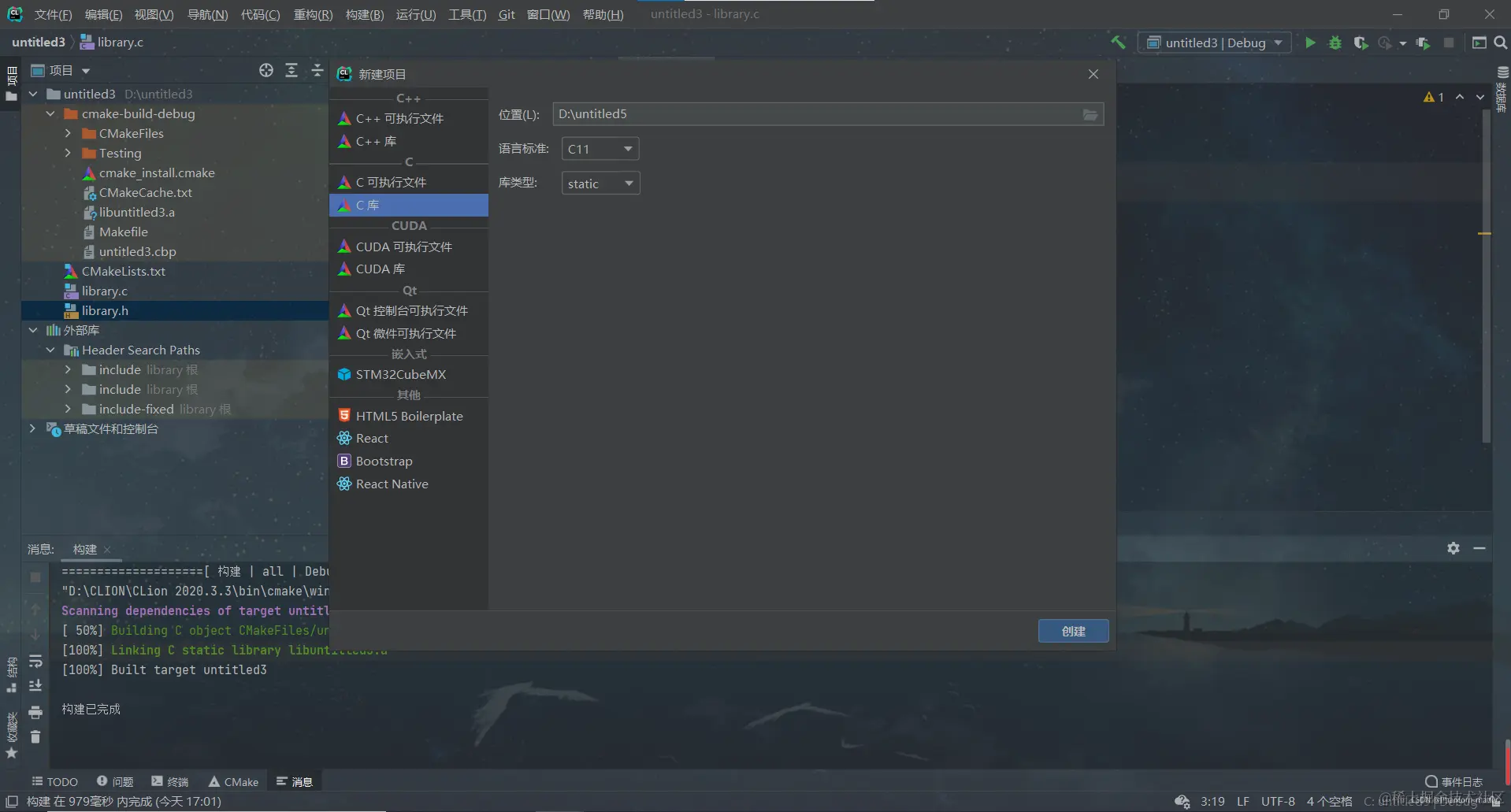The image size is (1511, 812).
Task: Open the 文件(F) menu
Action: tap(53, 14)
